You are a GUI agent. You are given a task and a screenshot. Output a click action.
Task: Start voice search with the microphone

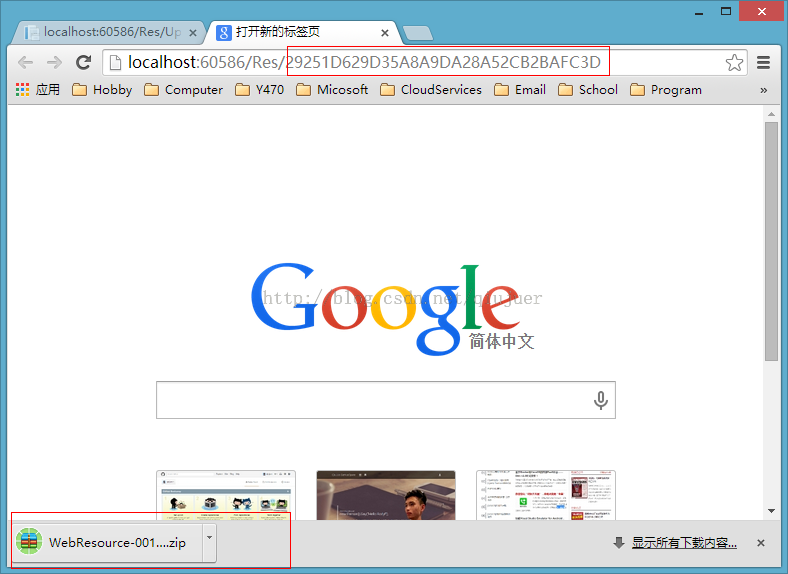coord(601,401)
